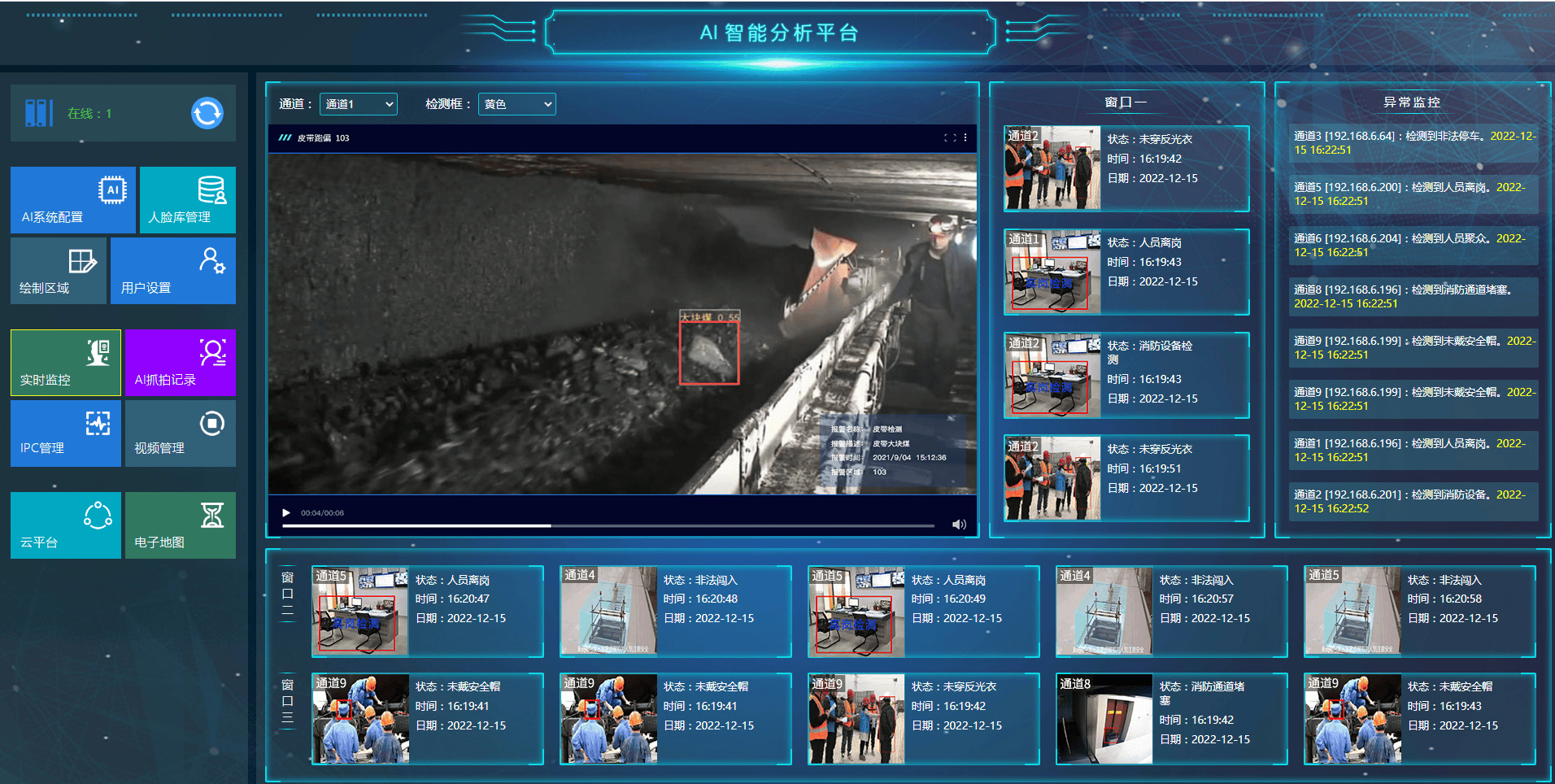Open the 绘制区域 draw region tile
Screen dimensions: 1555x784
(58, 271)
